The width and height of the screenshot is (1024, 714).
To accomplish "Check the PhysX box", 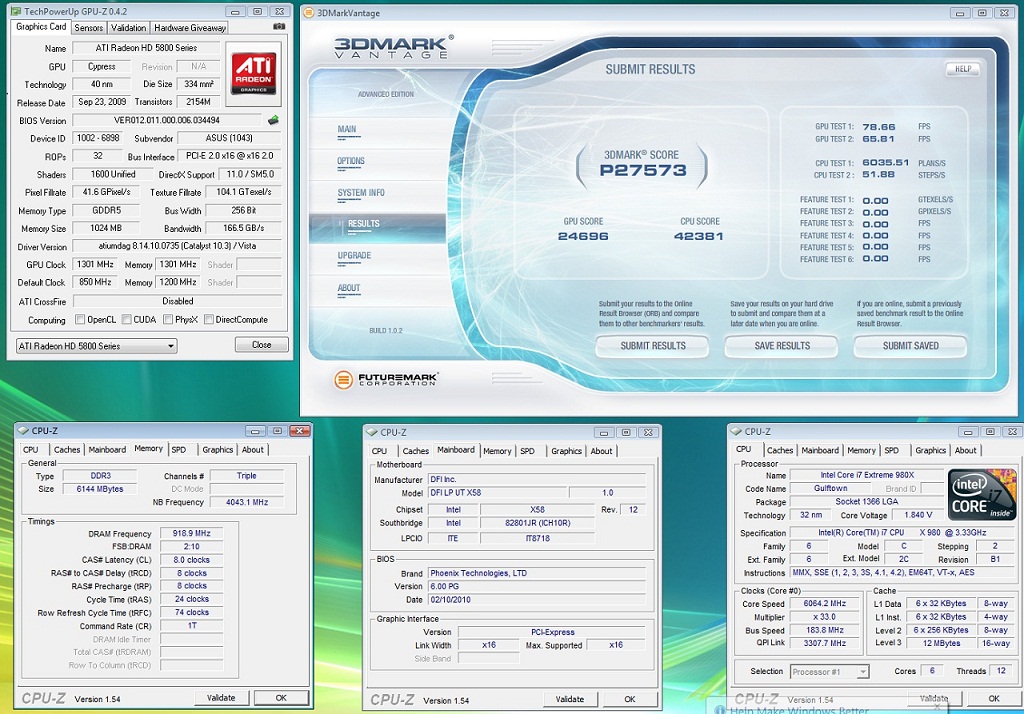I will tap(168, 319).
